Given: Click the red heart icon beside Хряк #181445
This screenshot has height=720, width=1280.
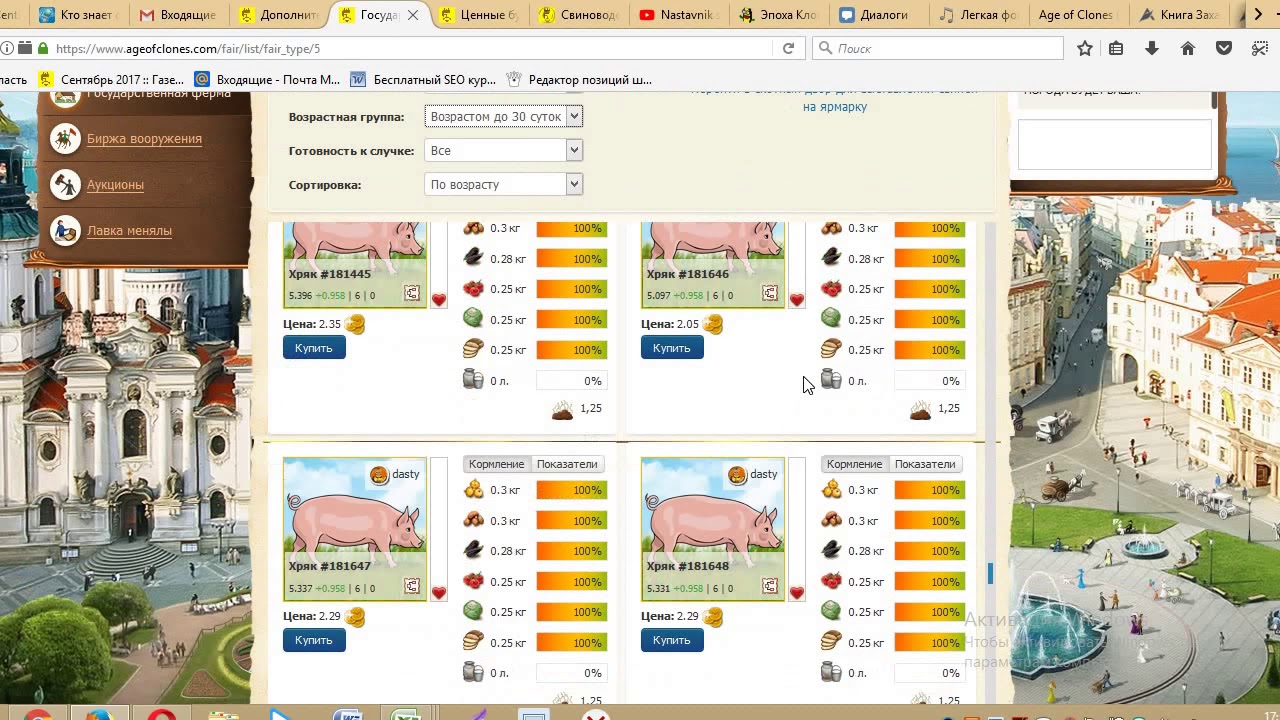Looking at the screenshot, I should click(x=439, y=300).
